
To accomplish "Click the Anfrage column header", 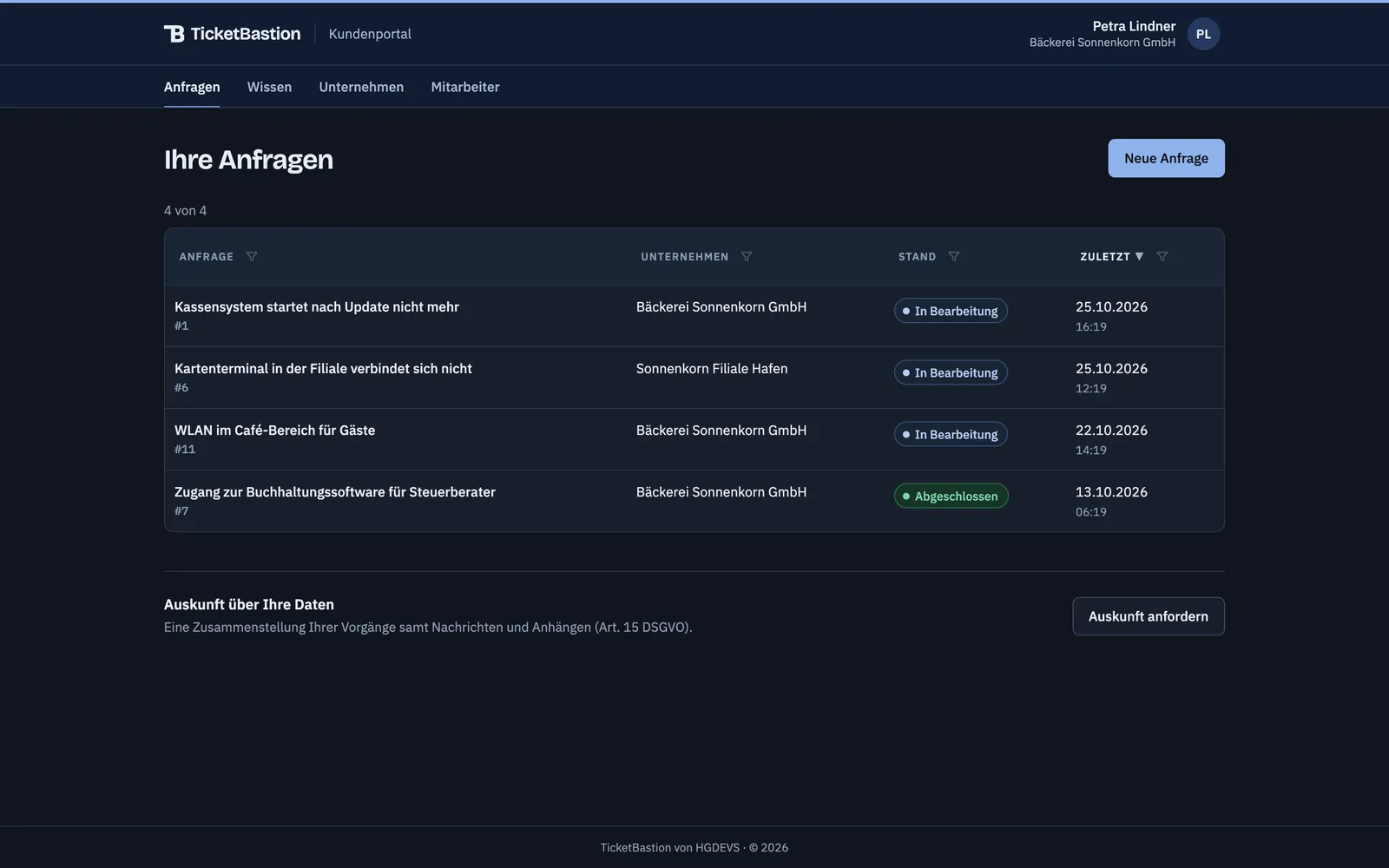I will pyautogui.click(x=207, y=256).
